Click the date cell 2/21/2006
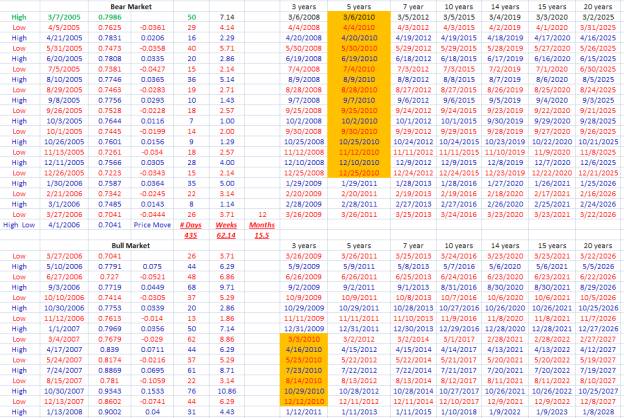This screenshot has height=418, width=624. 64,193
